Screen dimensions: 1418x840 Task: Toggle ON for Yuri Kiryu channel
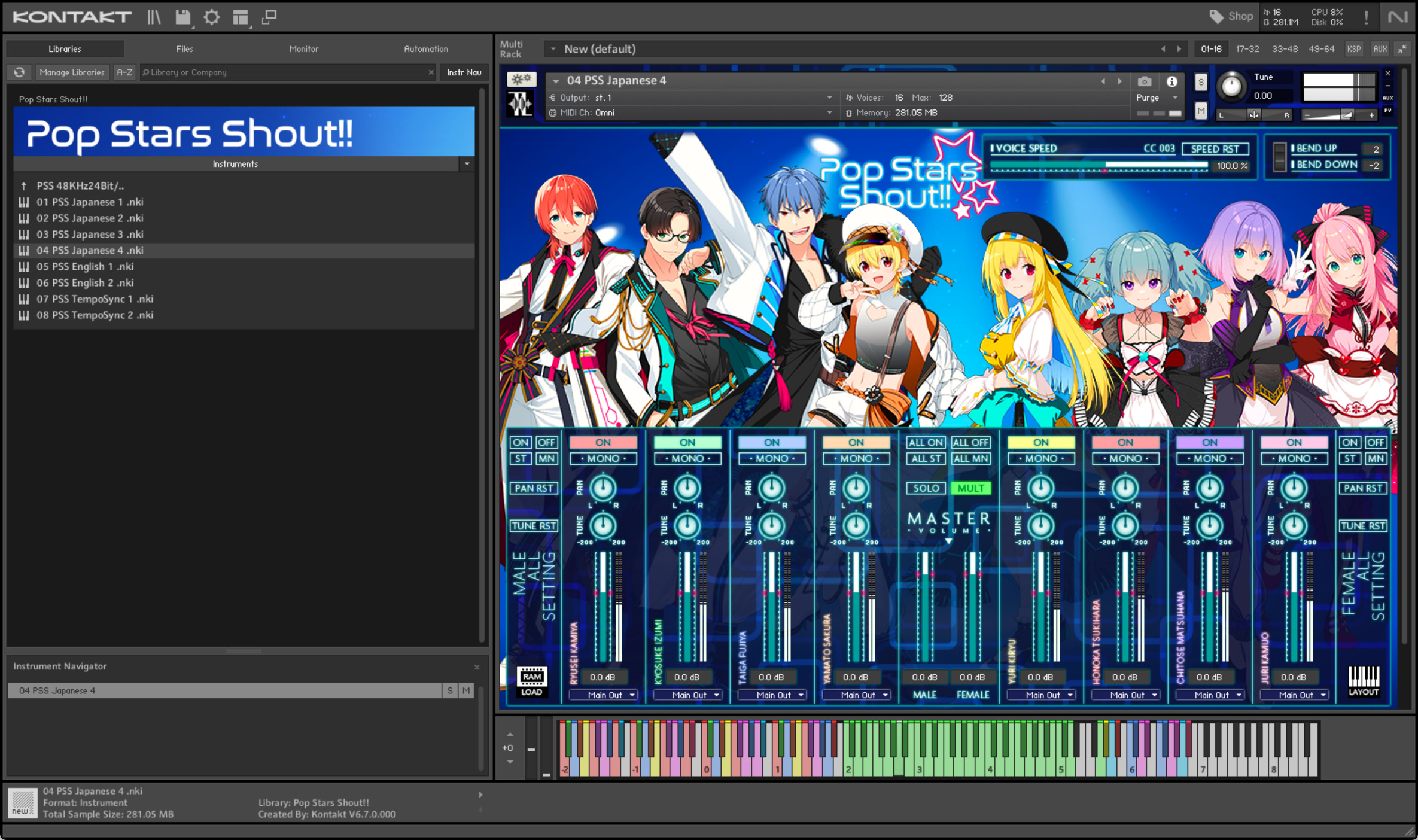[x=1041, y=442]
